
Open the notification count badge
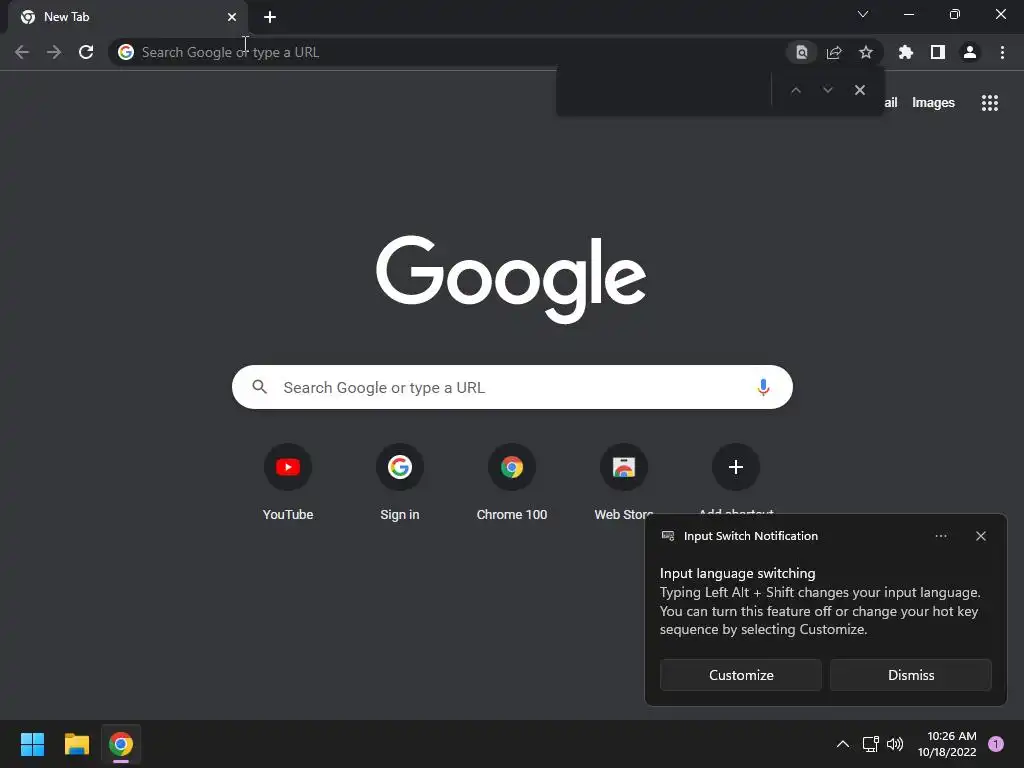tap(996, 744)
